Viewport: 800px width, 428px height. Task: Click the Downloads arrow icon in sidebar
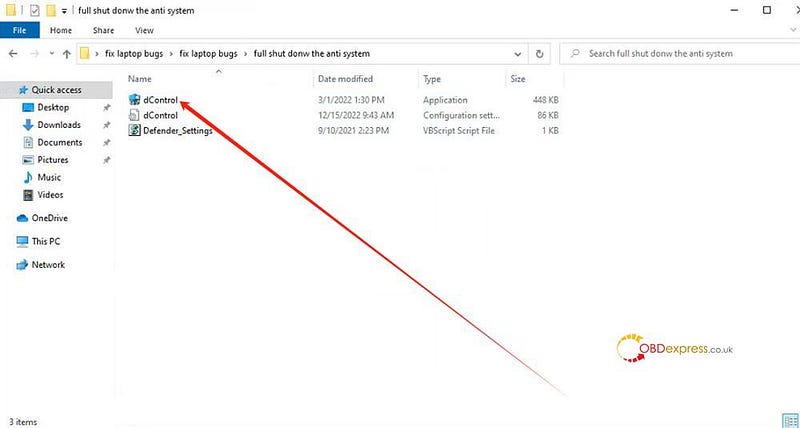coord(28,125)
